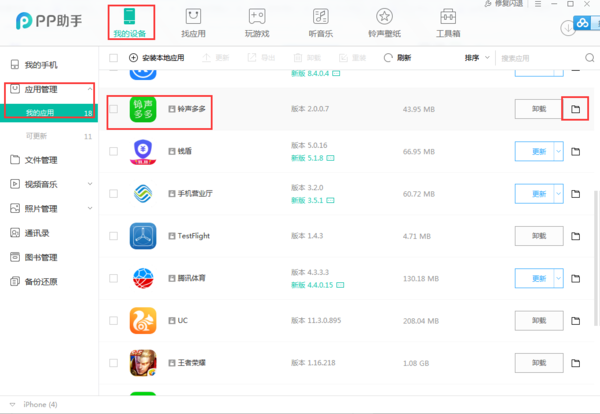Click the TestFlight app icon
Viewport: 600px width, 414px height.
click(x=143, y=236)
